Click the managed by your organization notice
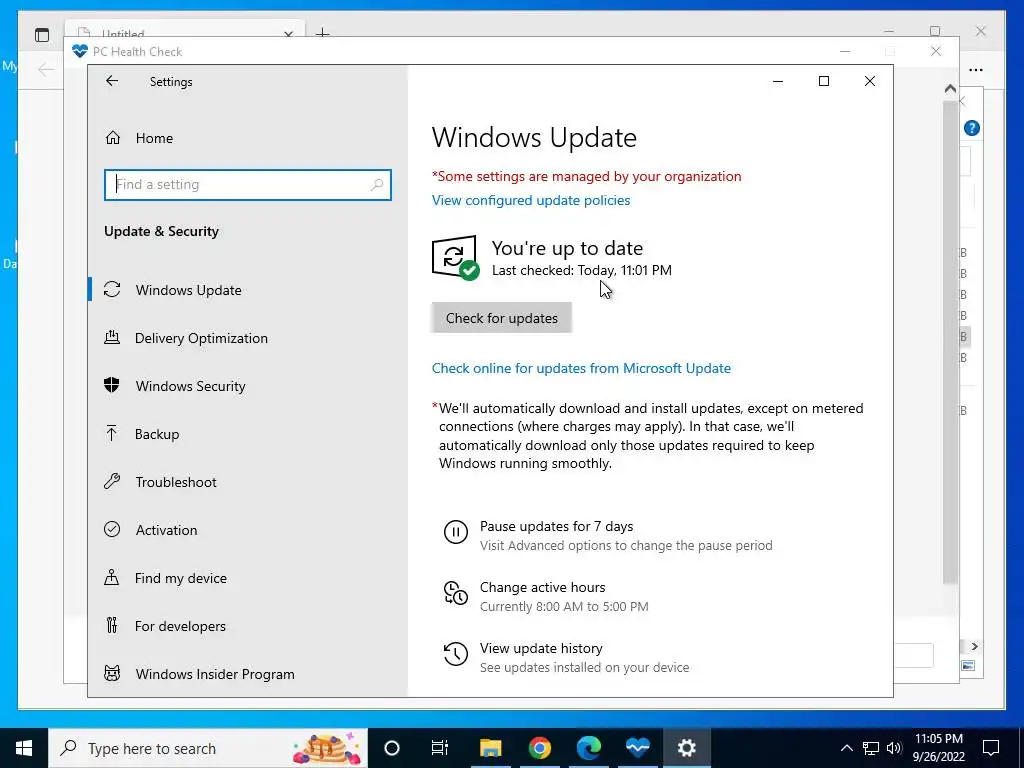The height and width of the screenshot is (768, 1024). (586, 176)
